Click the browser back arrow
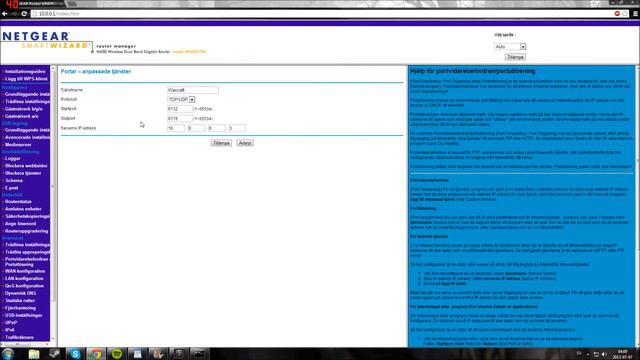Viewport: 640px width, 360px height. 4,13
